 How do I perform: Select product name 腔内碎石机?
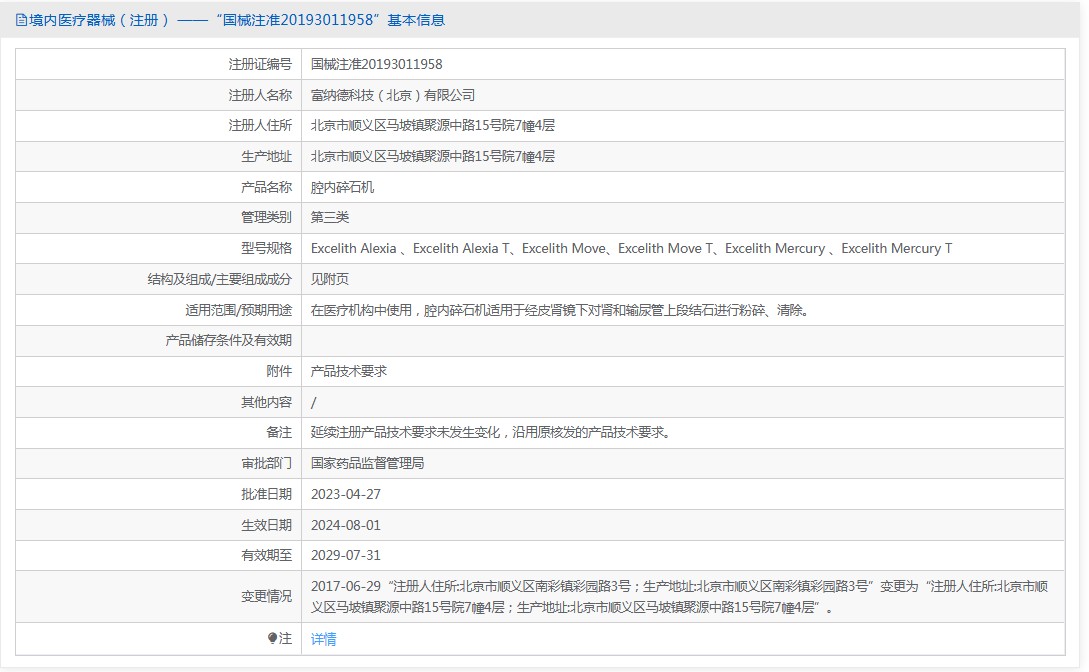click(x=342, y=187)
